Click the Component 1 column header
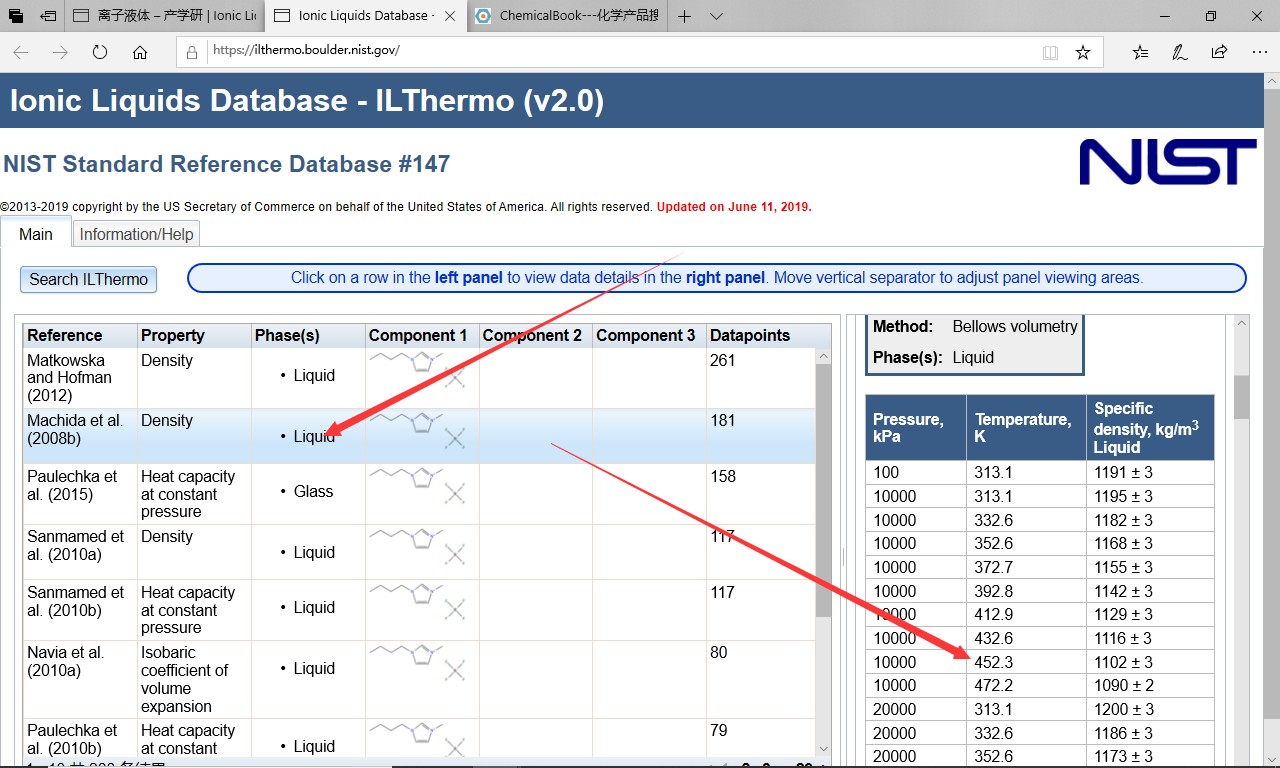 421,335
